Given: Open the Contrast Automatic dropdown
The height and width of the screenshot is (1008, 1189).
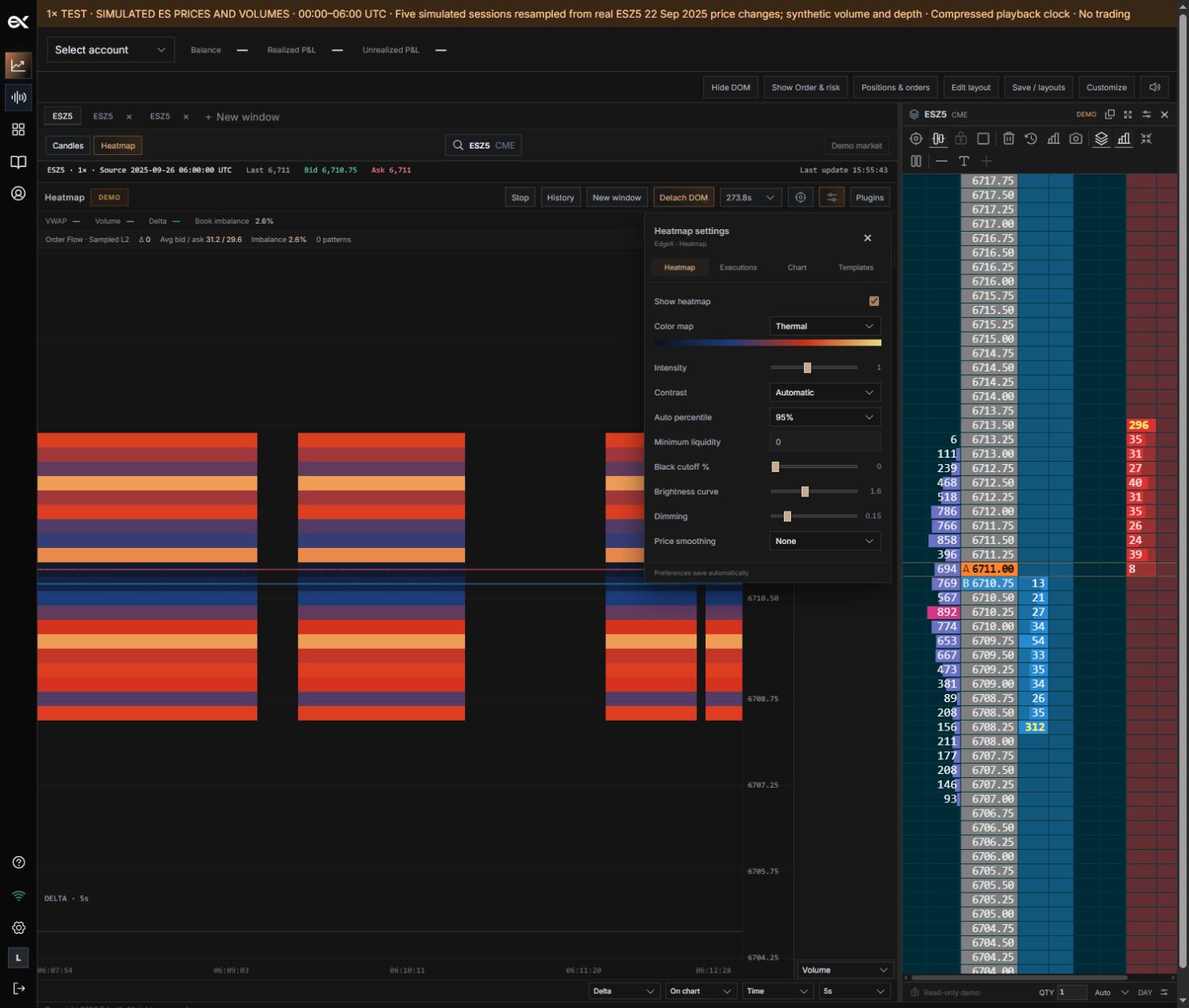Looking at the screenshot, I should (824, 392).
